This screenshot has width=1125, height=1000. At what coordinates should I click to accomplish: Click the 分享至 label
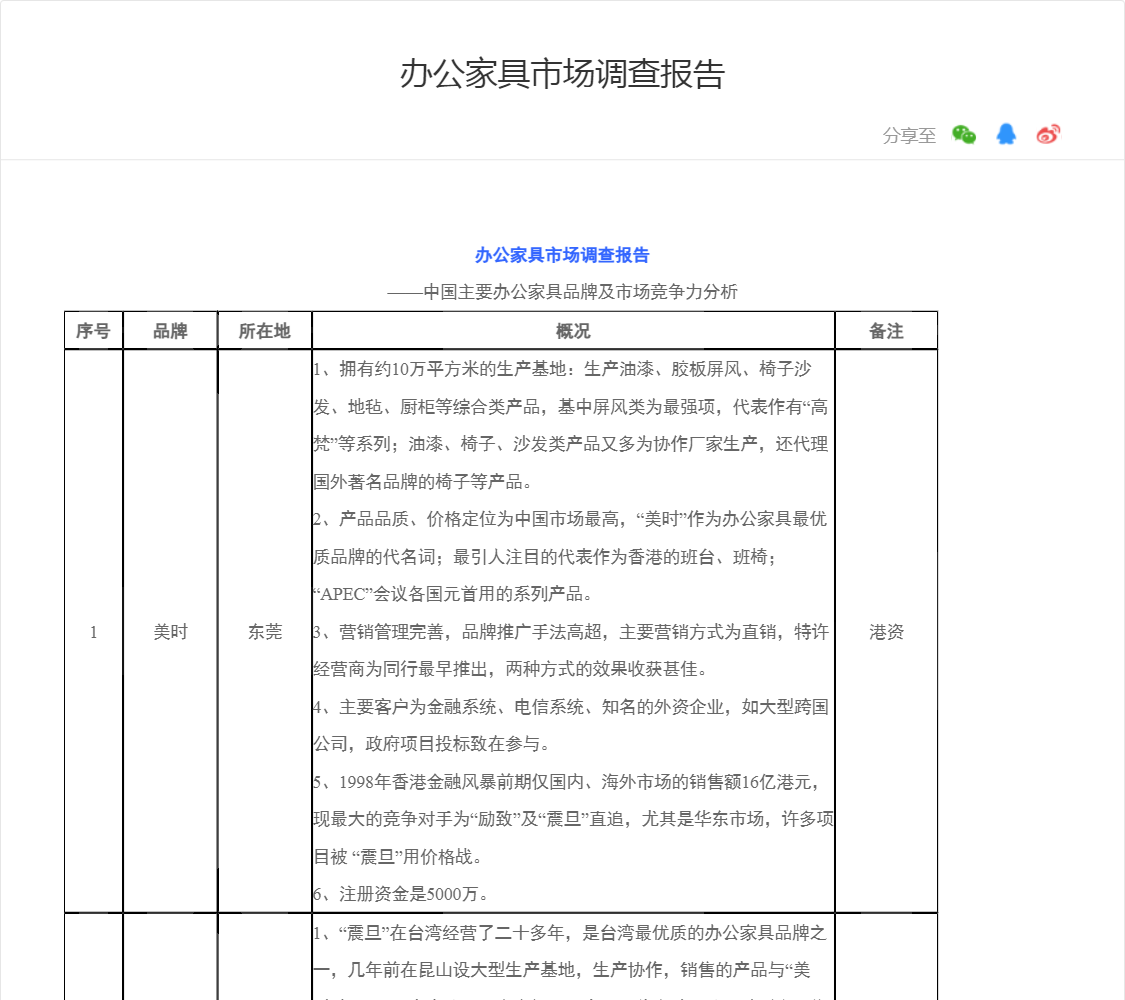[909, 135]
